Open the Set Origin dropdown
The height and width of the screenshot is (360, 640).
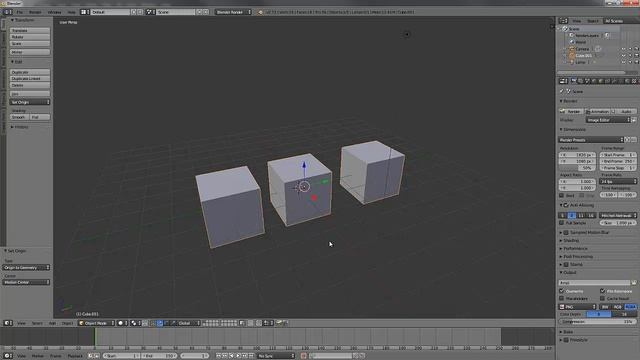click(30, 102)
